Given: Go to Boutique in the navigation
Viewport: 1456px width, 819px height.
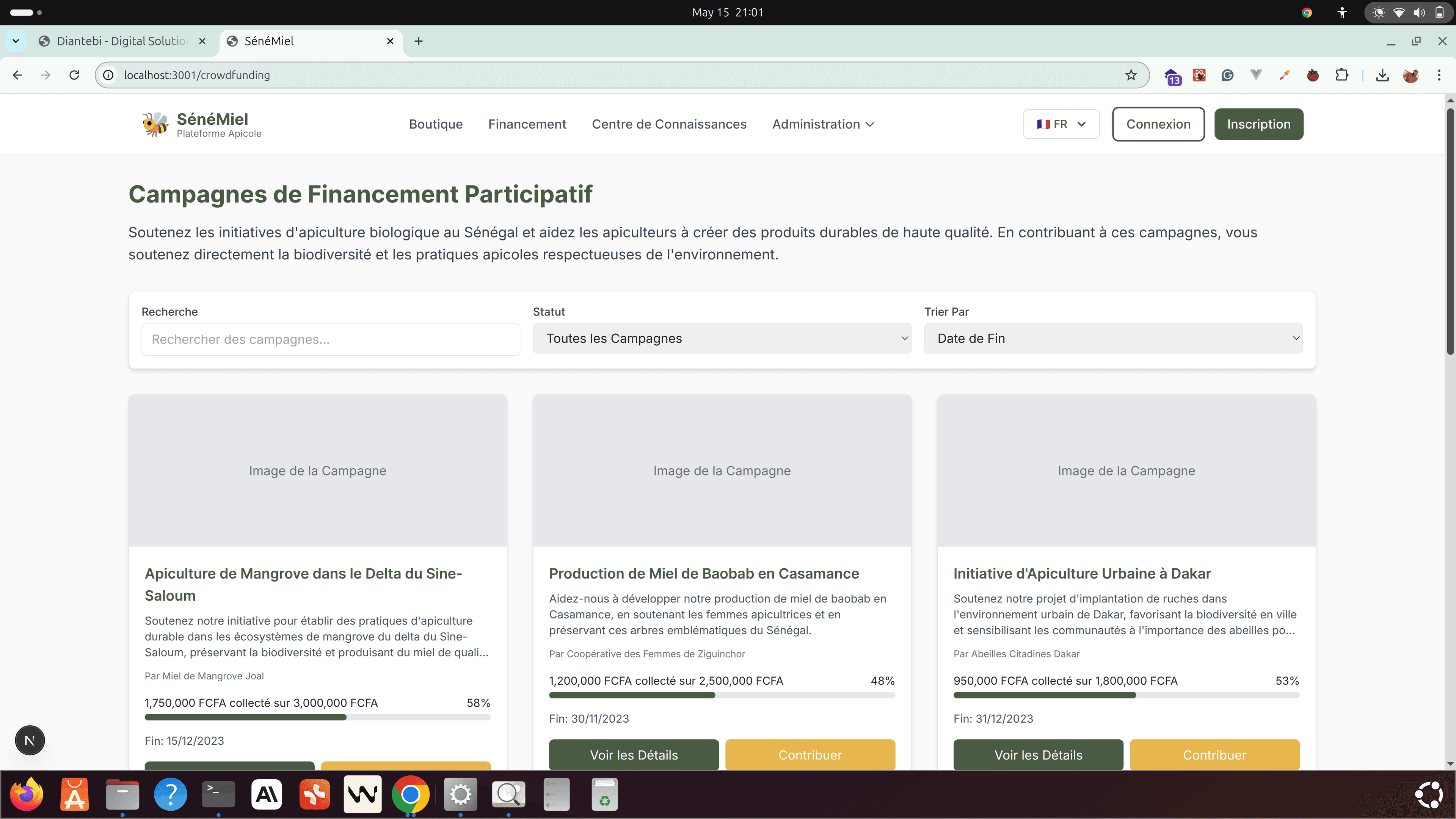Looking at the screenshot, I should [435, 124].
